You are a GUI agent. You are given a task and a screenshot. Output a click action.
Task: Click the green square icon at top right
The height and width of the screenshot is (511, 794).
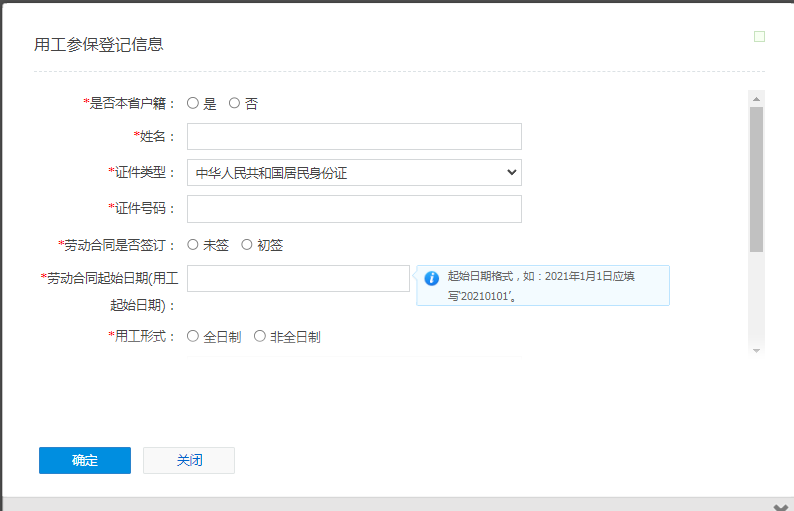759,36
